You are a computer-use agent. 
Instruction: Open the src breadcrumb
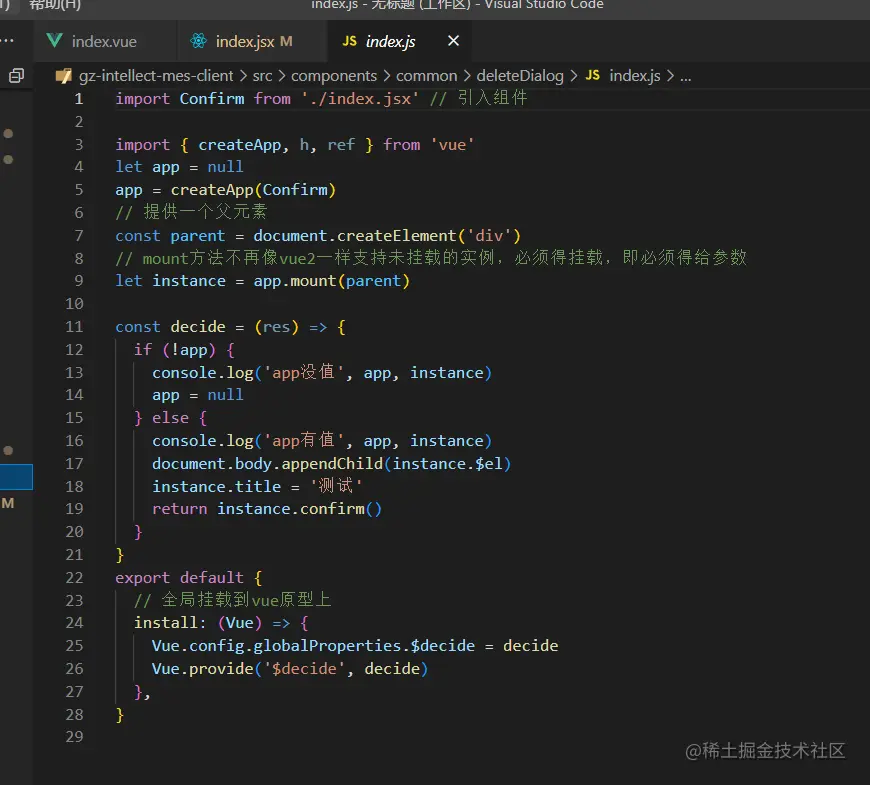pyautogui.click(x=262, y=75)
